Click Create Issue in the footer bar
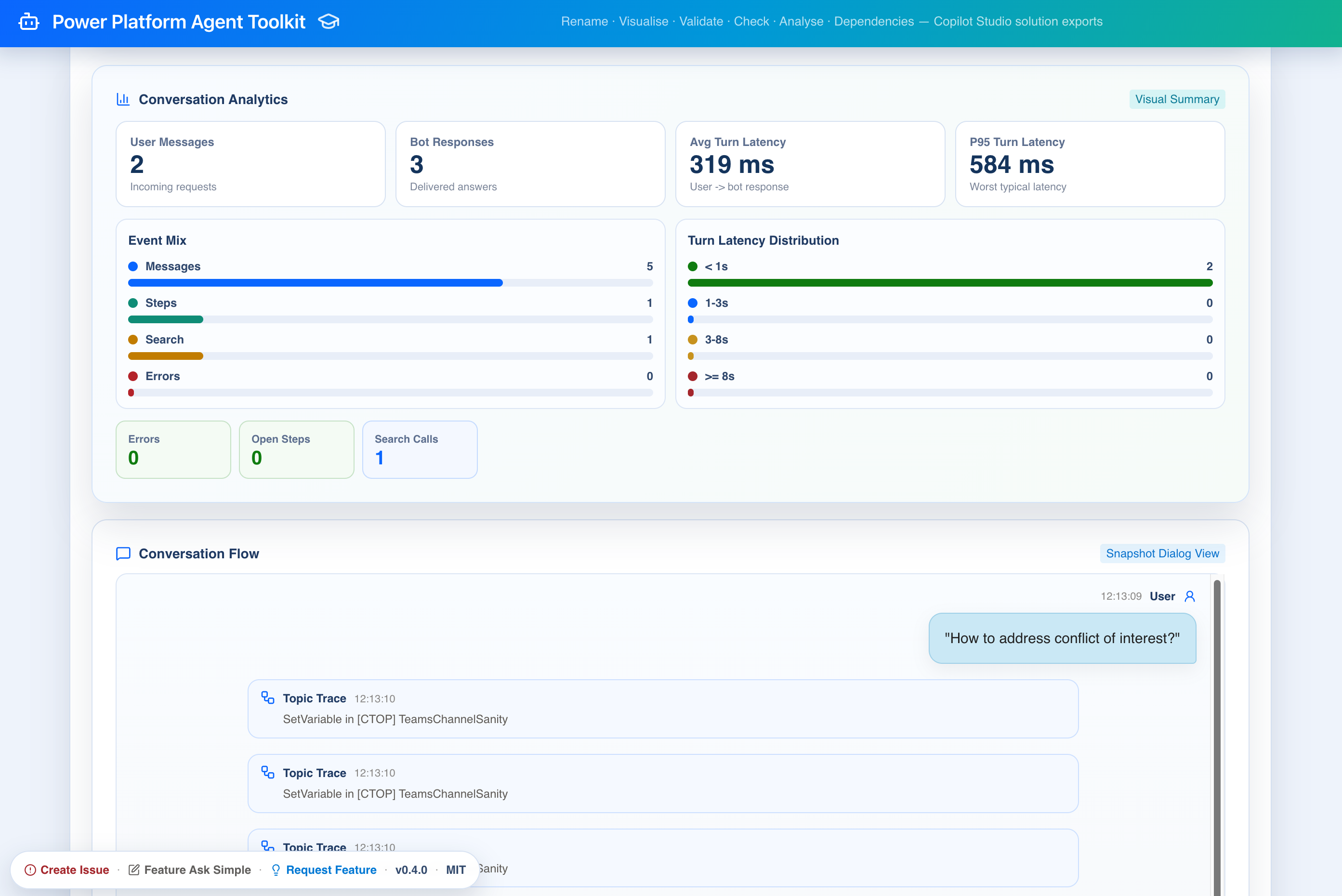The width and height of the screenshot is (1342, 896). pyautogui.click(x=75, y=870)
